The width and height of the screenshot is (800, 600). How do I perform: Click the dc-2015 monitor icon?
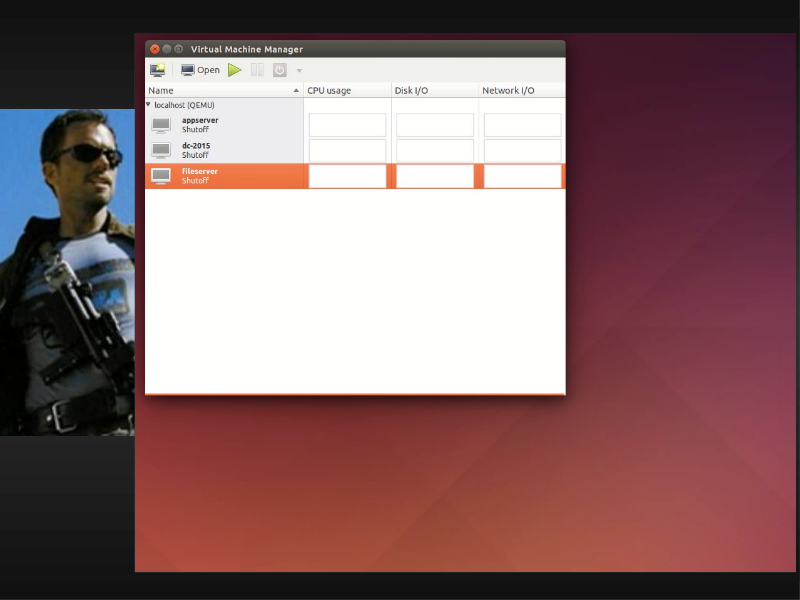pyautogui.click(x=161, y=151)
